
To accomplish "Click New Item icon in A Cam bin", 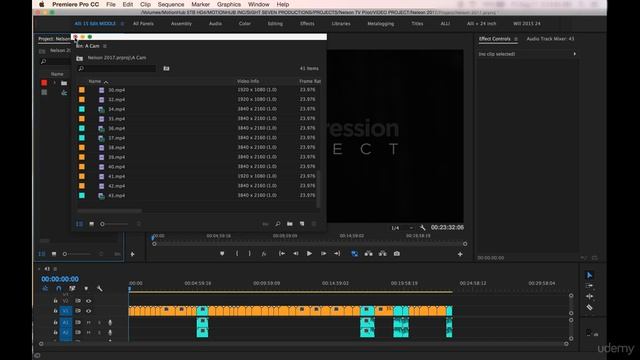I will pos(302,224).
